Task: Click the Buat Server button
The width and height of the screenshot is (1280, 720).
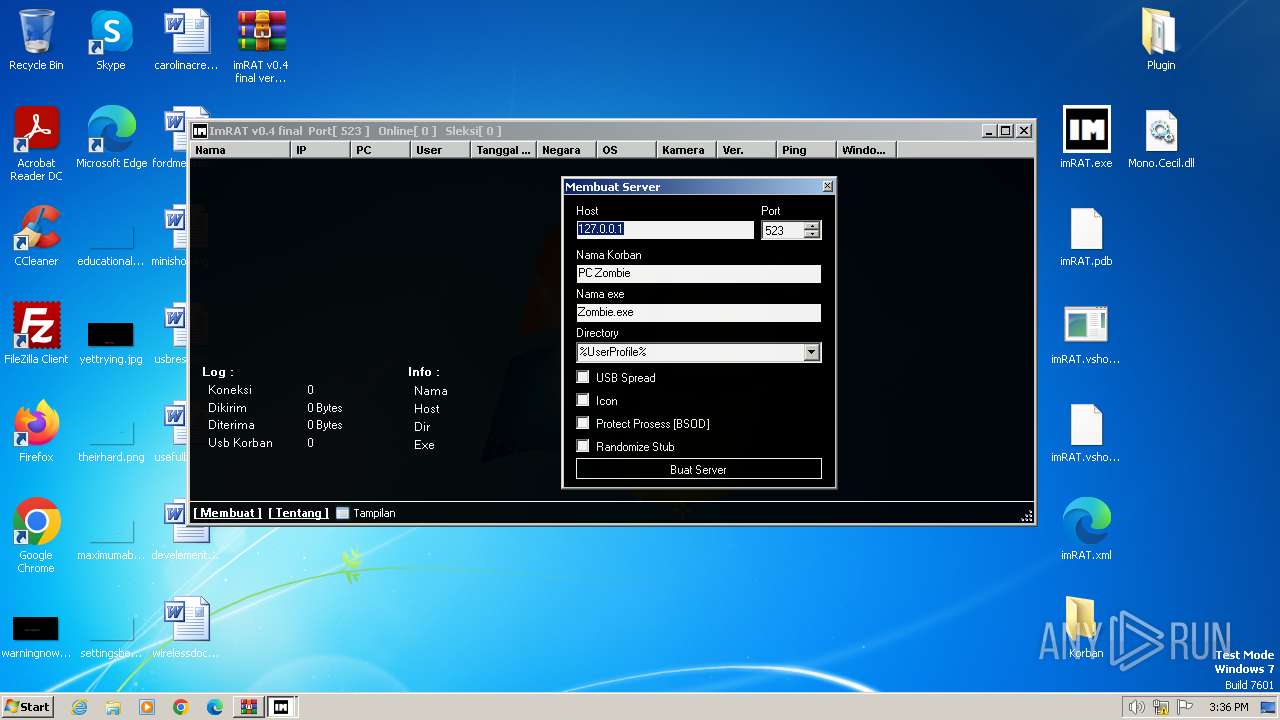Action: pyautogui.click(x=698, y=469)
